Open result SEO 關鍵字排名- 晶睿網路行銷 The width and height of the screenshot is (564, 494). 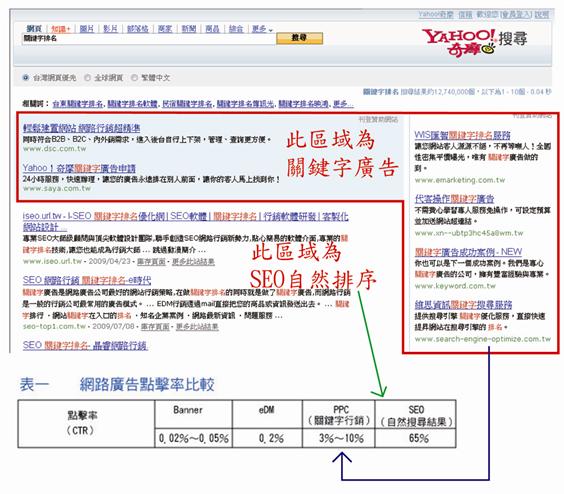click(x=85, y=345)
